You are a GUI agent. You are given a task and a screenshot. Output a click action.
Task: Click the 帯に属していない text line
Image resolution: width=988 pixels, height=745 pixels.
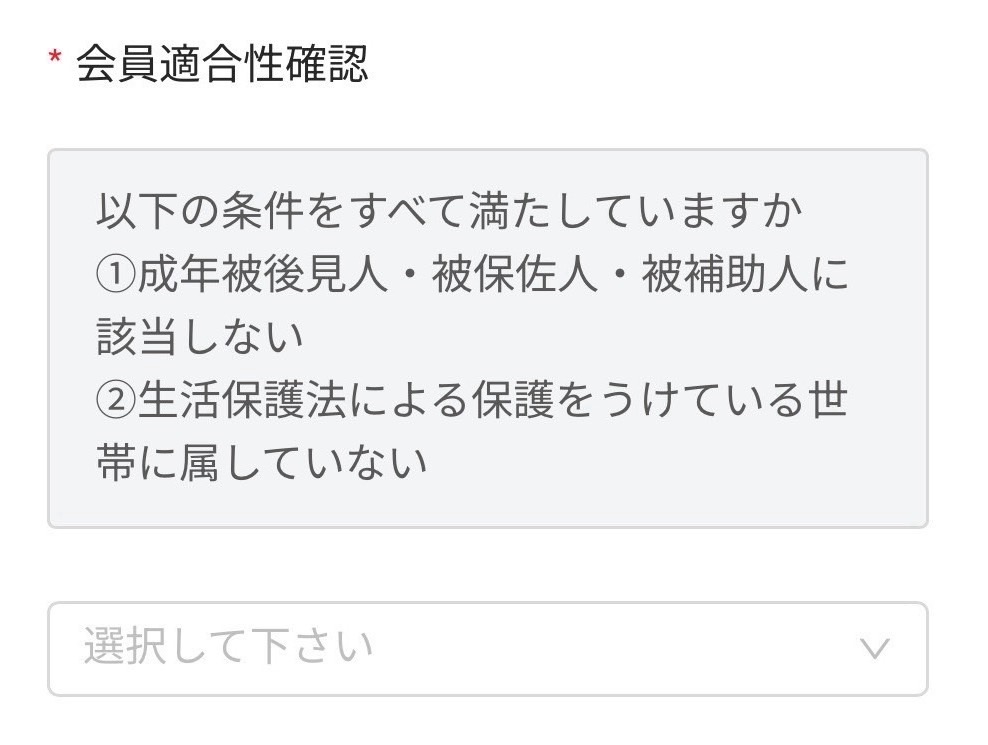(262, 463)
